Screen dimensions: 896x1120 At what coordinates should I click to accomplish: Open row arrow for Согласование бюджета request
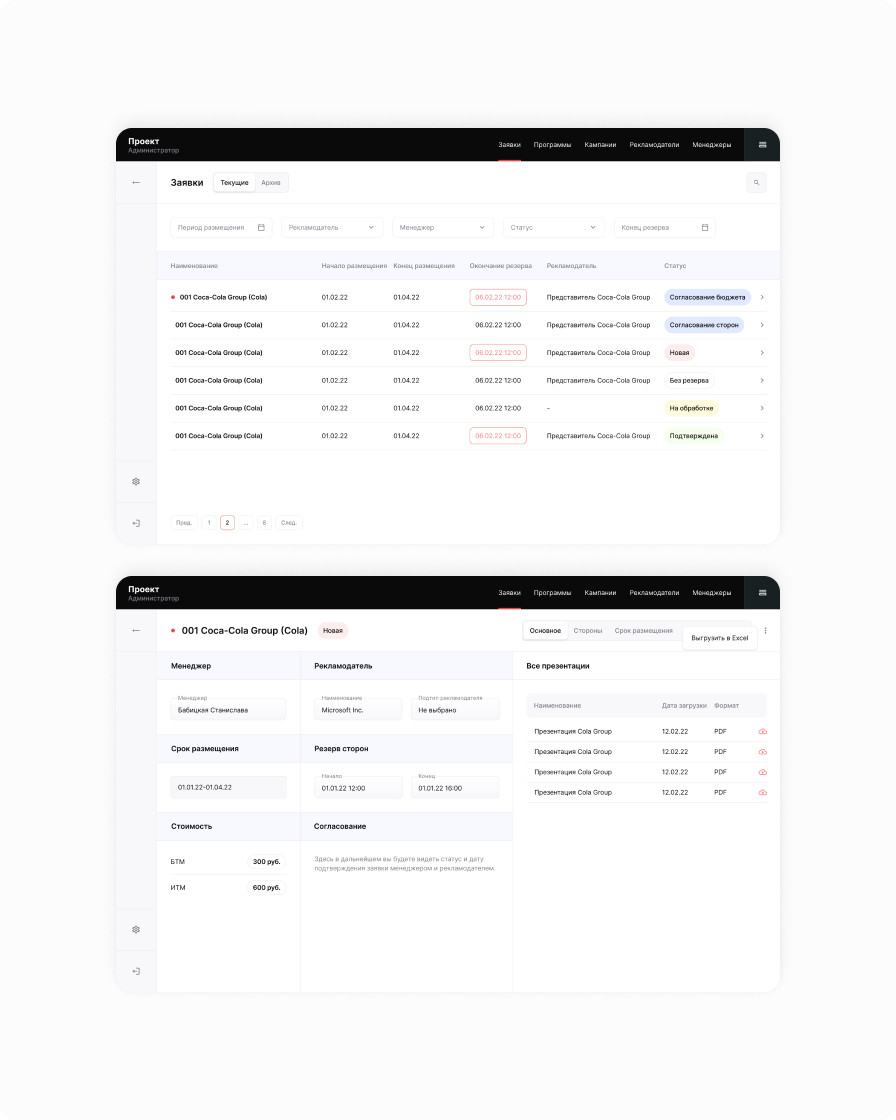click(x=762, y=297)
